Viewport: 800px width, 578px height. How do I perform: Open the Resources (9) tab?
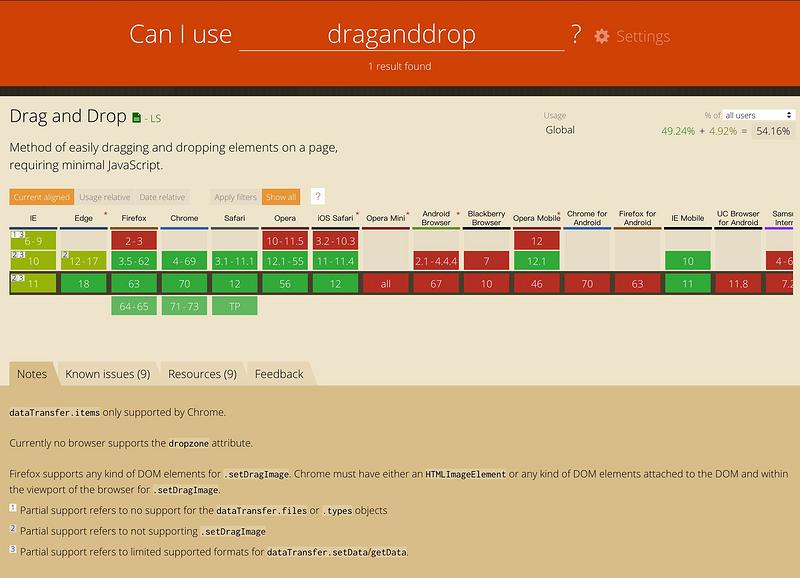pyautogui.click(x=203, y=374)
